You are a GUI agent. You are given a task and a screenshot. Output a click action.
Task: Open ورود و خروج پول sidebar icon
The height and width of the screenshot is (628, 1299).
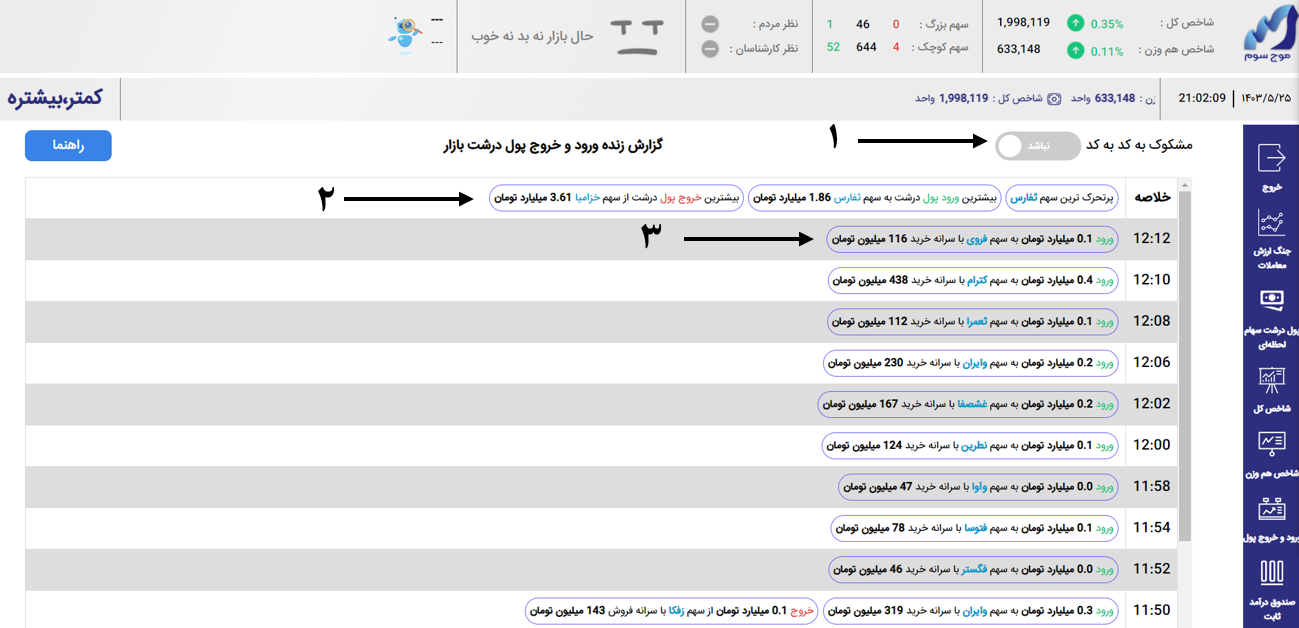tap(1271, 510)
